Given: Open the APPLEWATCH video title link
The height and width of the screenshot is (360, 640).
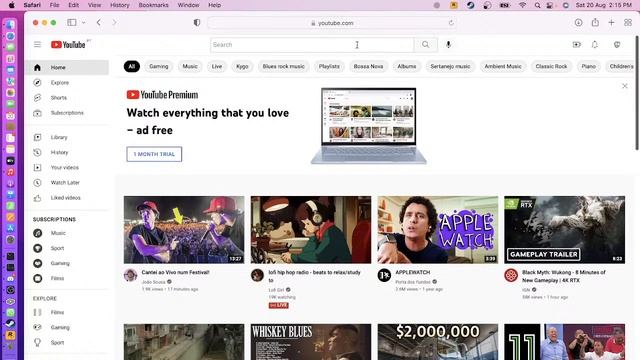Looking at the screenshot, I should pos(413,272).
